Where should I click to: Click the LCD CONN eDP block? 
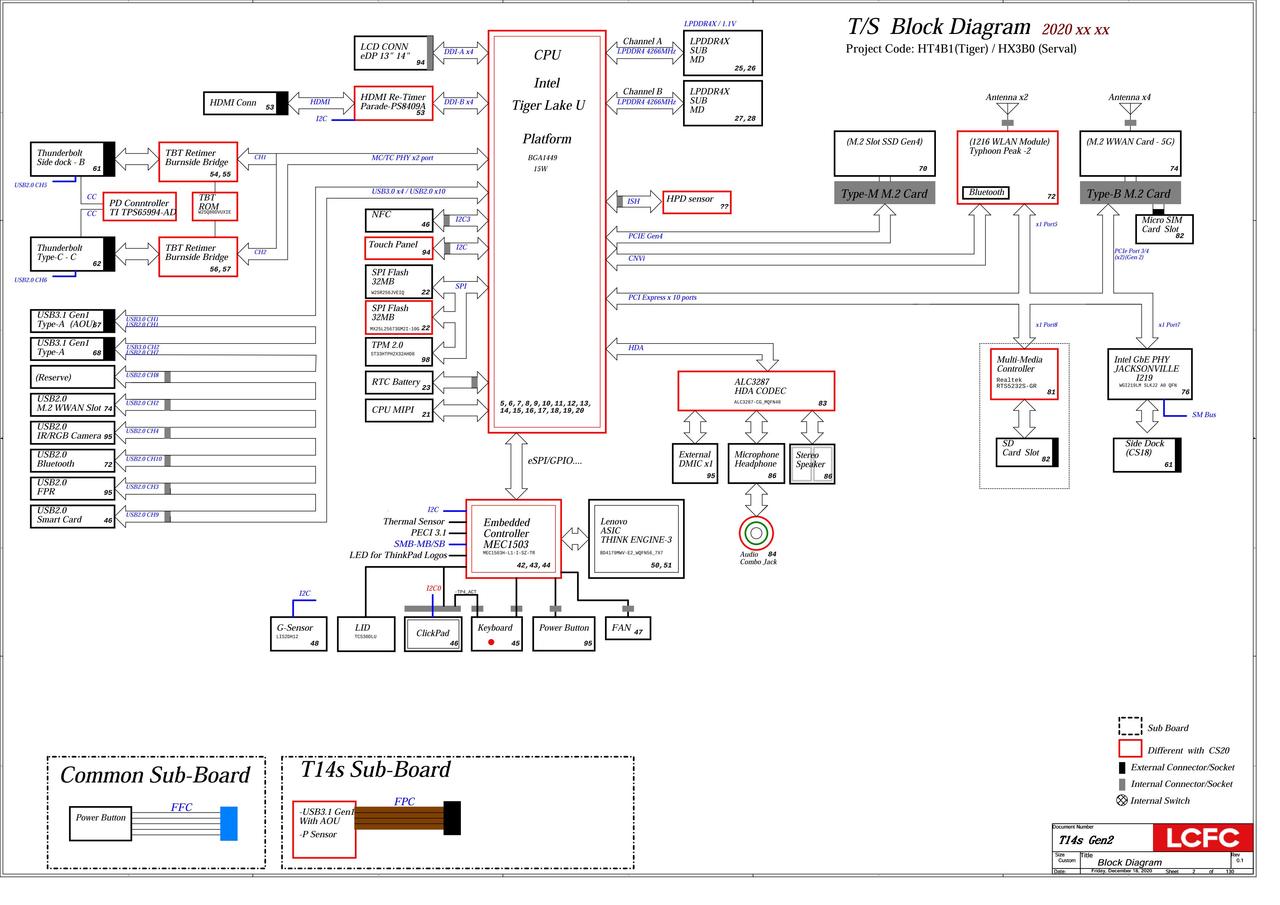pyautogui.click(x=394, y=53)
